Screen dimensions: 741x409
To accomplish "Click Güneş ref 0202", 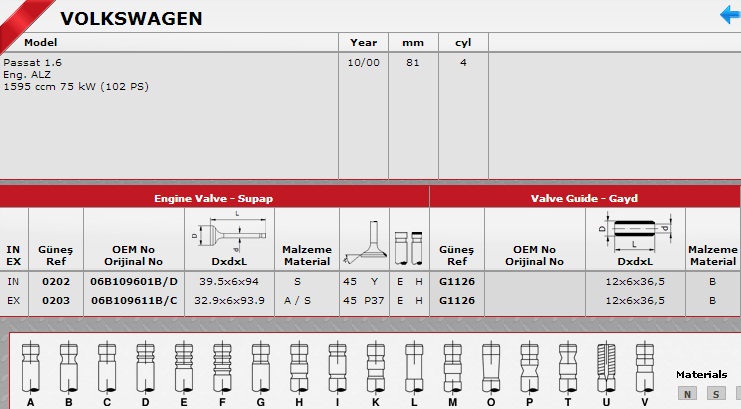I will (x=56, y=281).
